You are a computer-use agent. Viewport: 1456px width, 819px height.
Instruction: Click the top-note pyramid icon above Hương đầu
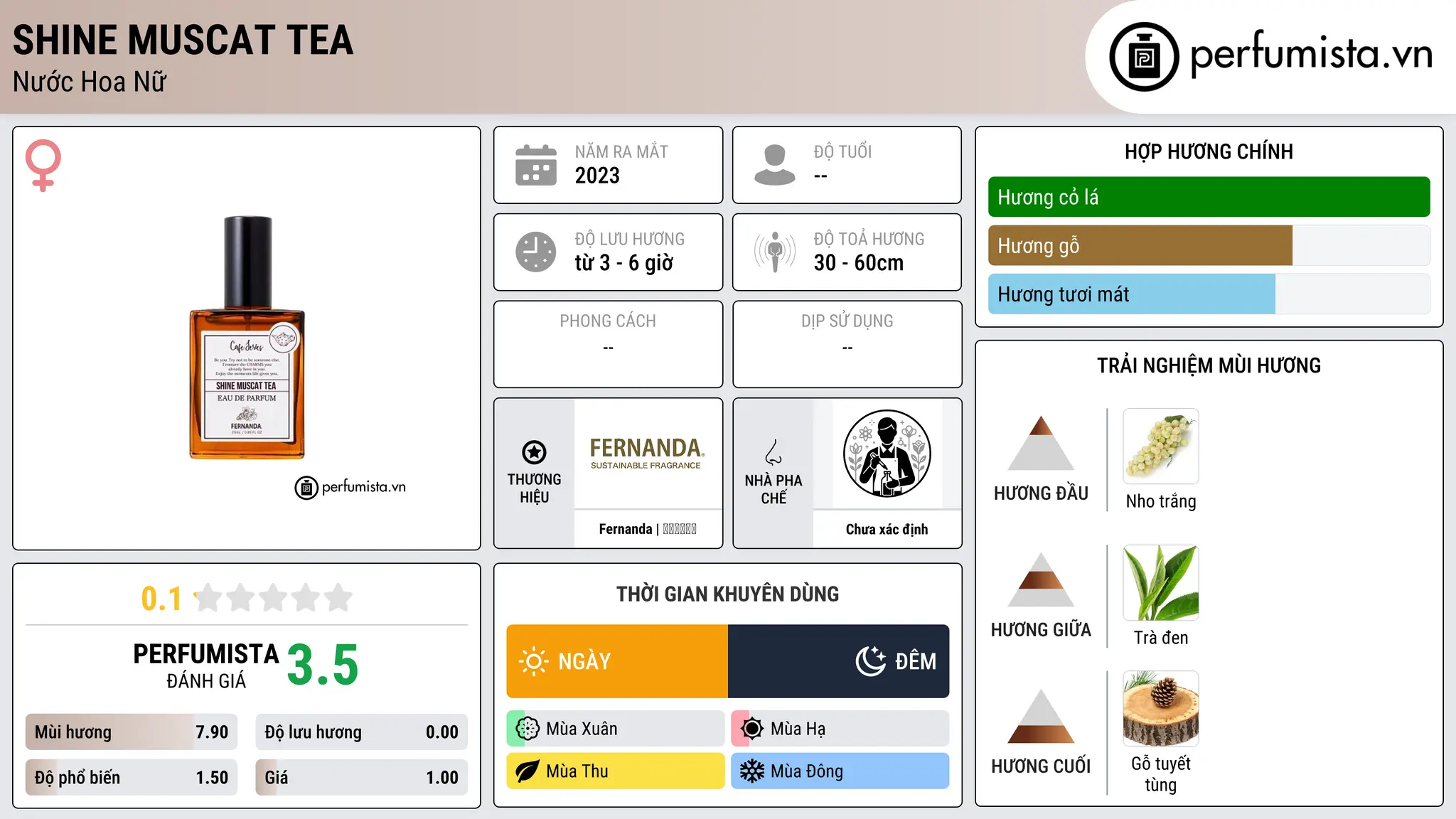point(1041,443)
